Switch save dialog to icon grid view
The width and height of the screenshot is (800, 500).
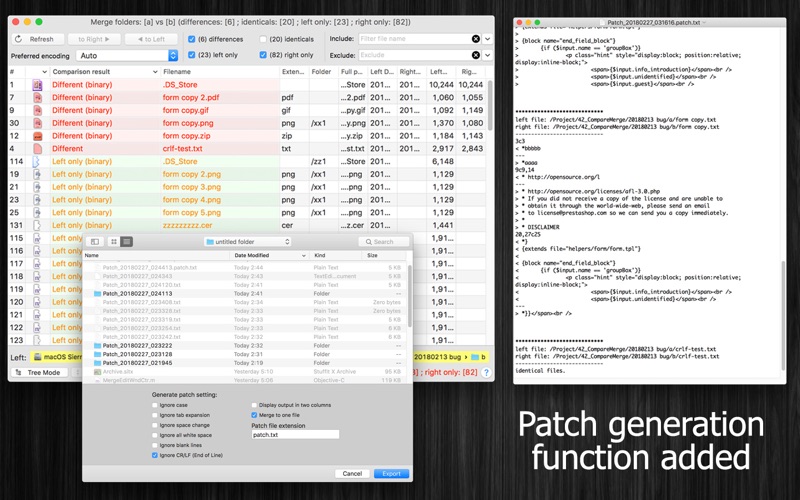coord(114,241)
